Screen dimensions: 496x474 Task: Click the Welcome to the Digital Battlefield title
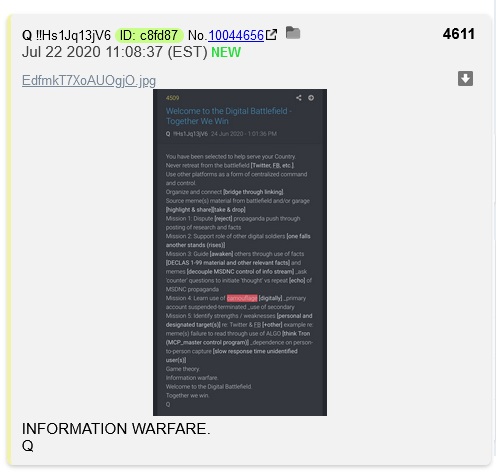pyautogui.click(x=229, y=116)
